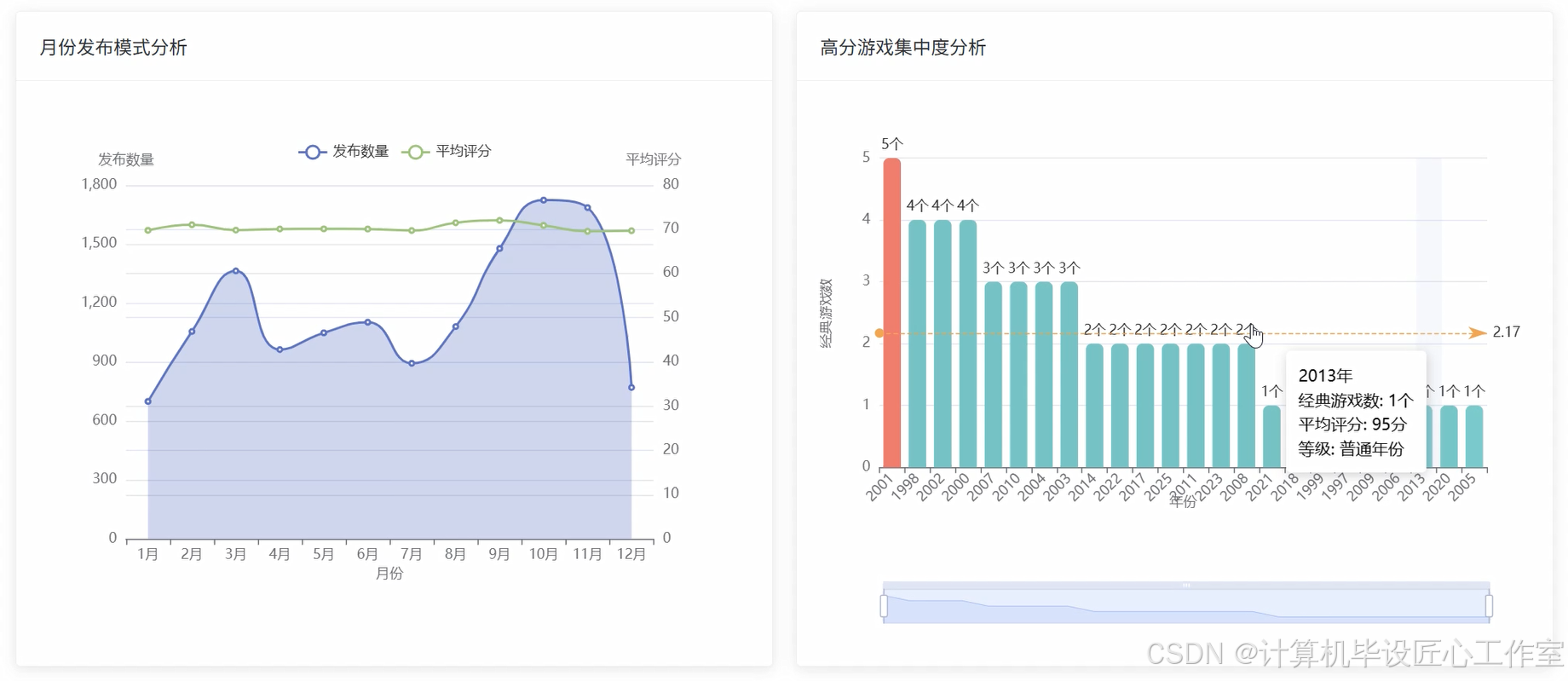Click the 发布数量 data point for 2月
This screenshot has height=681, width=1568.
[x=192, y=332]
